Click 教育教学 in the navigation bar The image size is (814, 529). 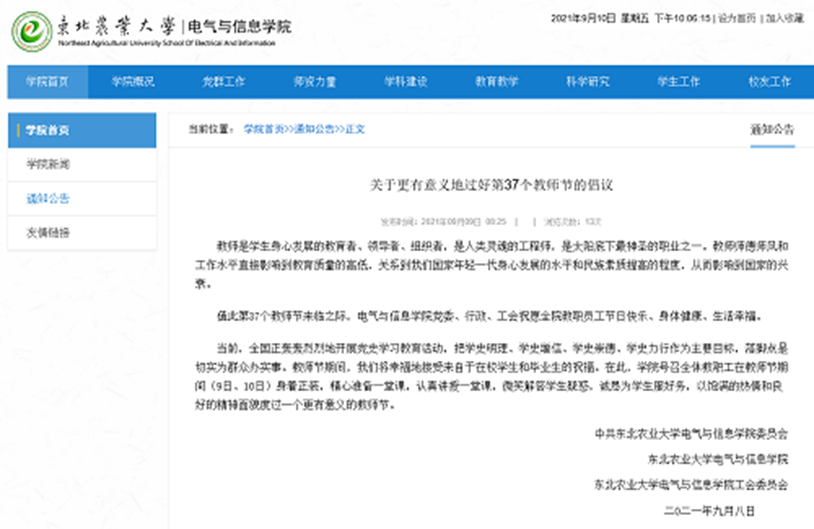[x=496, y=82]
